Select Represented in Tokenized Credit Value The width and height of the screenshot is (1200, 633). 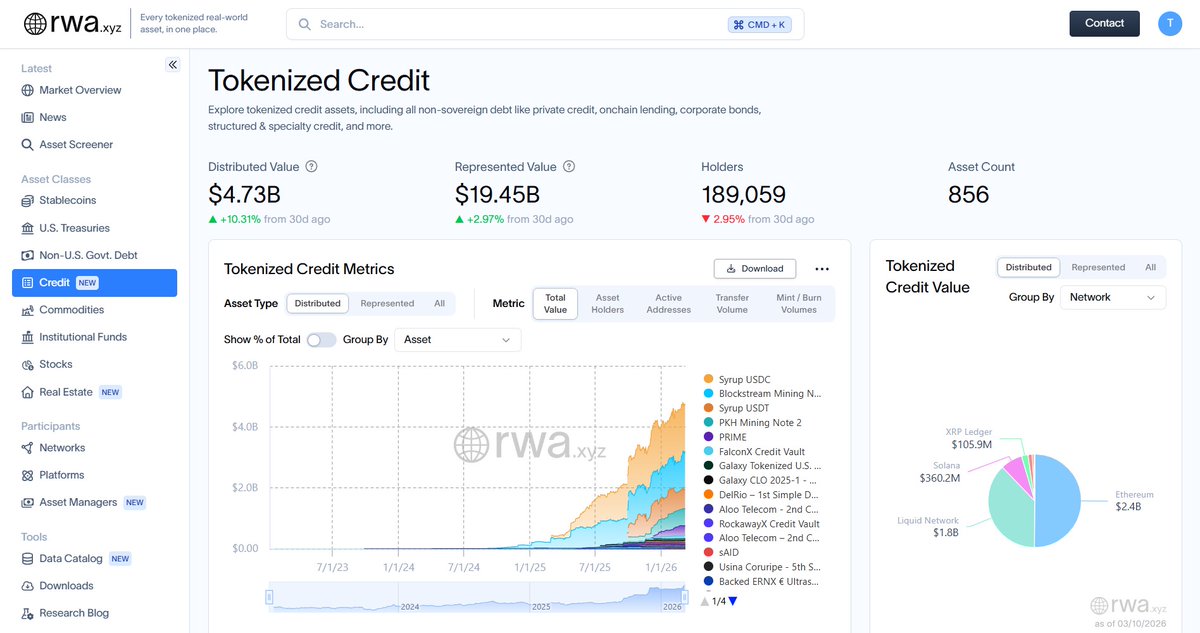point(1098,267)
